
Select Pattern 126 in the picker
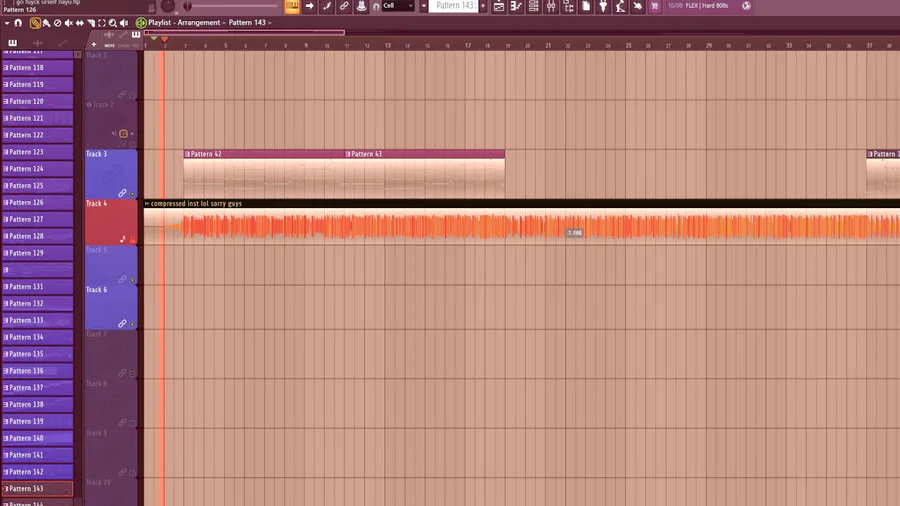37,203
